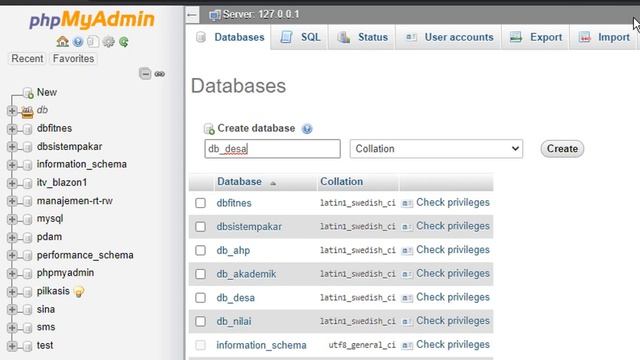Click database icon next to mysql
The image size is (640, 360).
tap(27, 219)
